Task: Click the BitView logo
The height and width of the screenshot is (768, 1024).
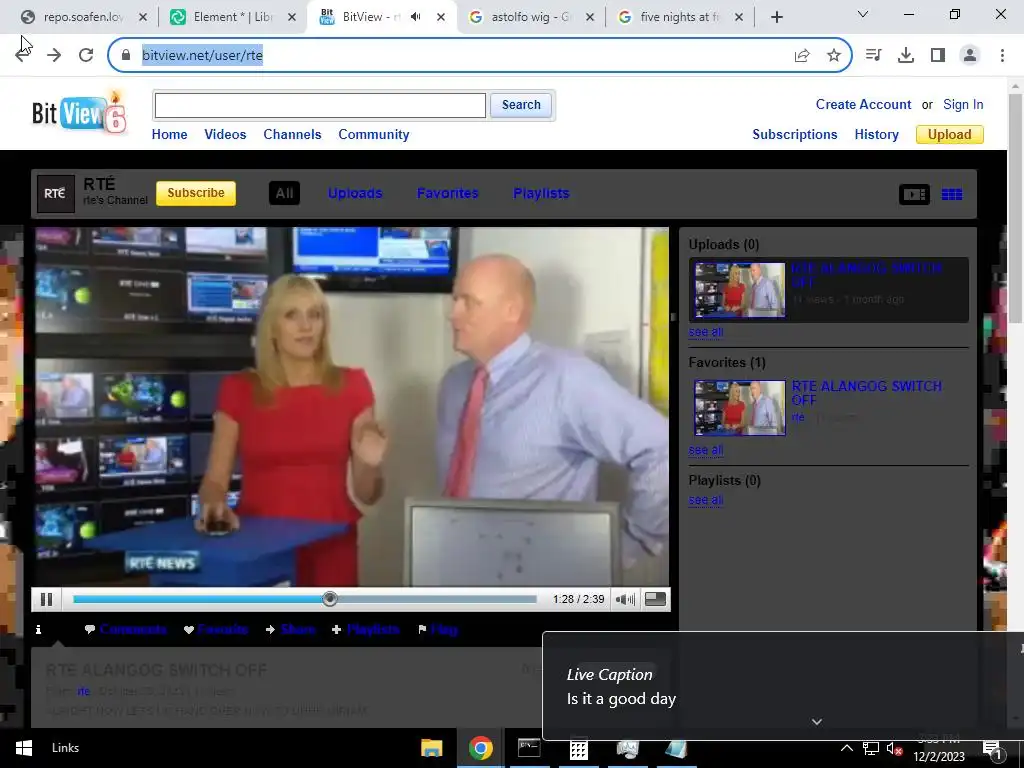Action: pyautogui.click(x=79, y=112)
